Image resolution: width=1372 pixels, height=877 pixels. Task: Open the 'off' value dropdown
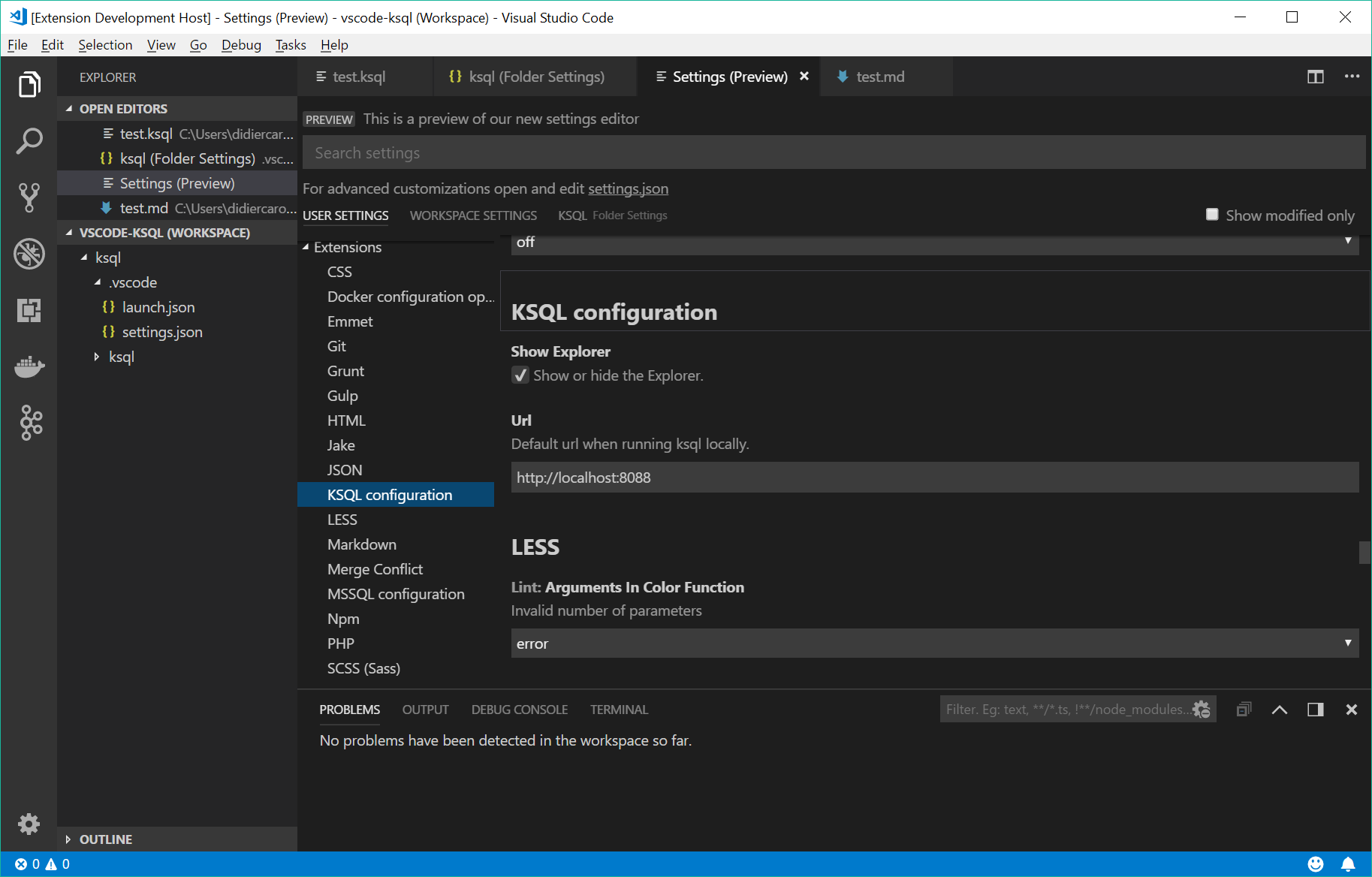[x=935, y=243]
